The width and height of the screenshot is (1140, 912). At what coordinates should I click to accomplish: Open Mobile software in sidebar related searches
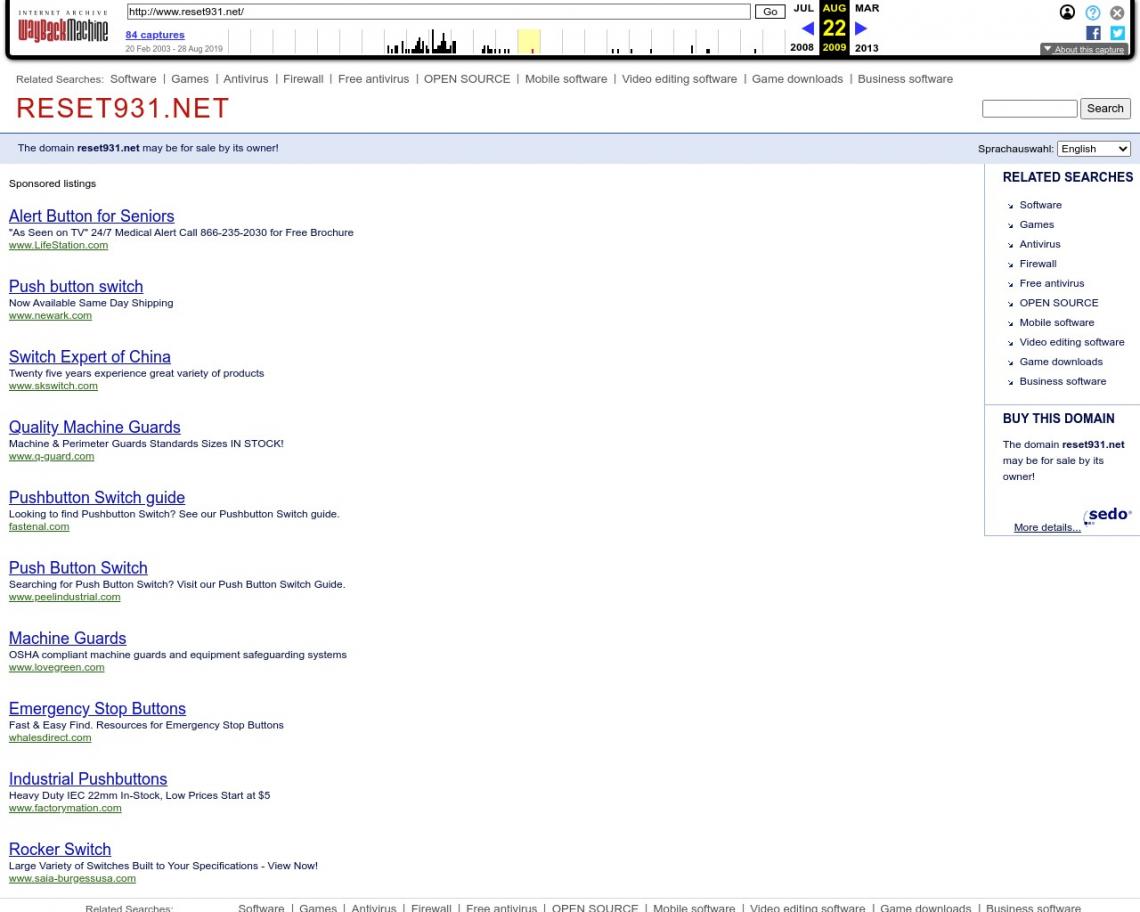(1057, 323)
